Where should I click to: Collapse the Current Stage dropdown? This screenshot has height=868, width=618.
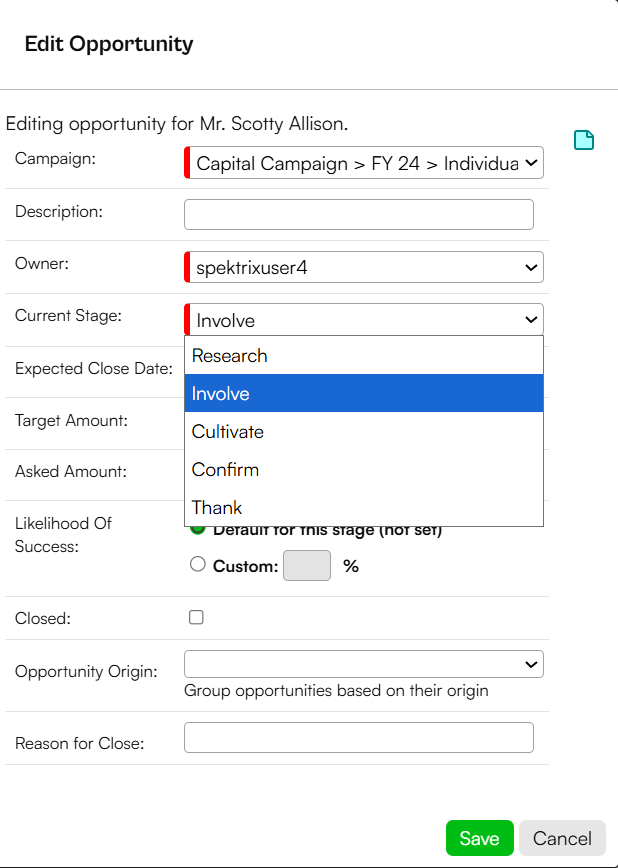[364, 319]
